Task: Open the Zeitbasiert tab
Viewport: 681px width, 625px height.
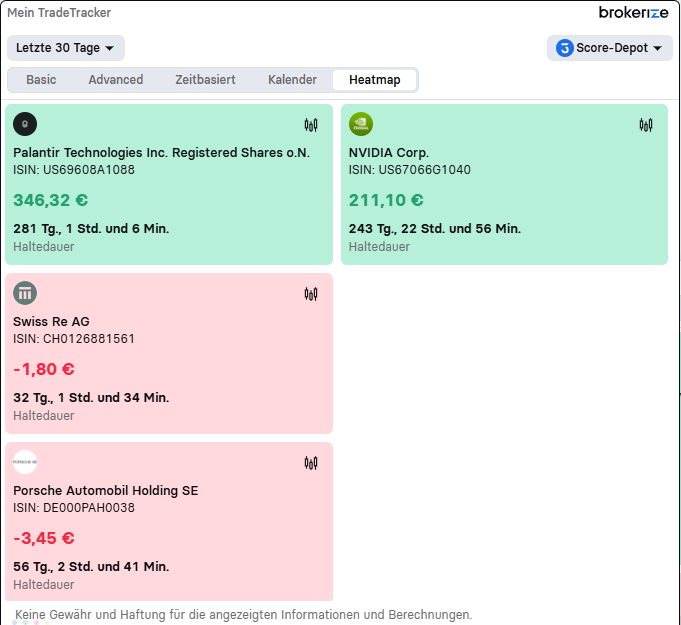Action: coord(205,80)
